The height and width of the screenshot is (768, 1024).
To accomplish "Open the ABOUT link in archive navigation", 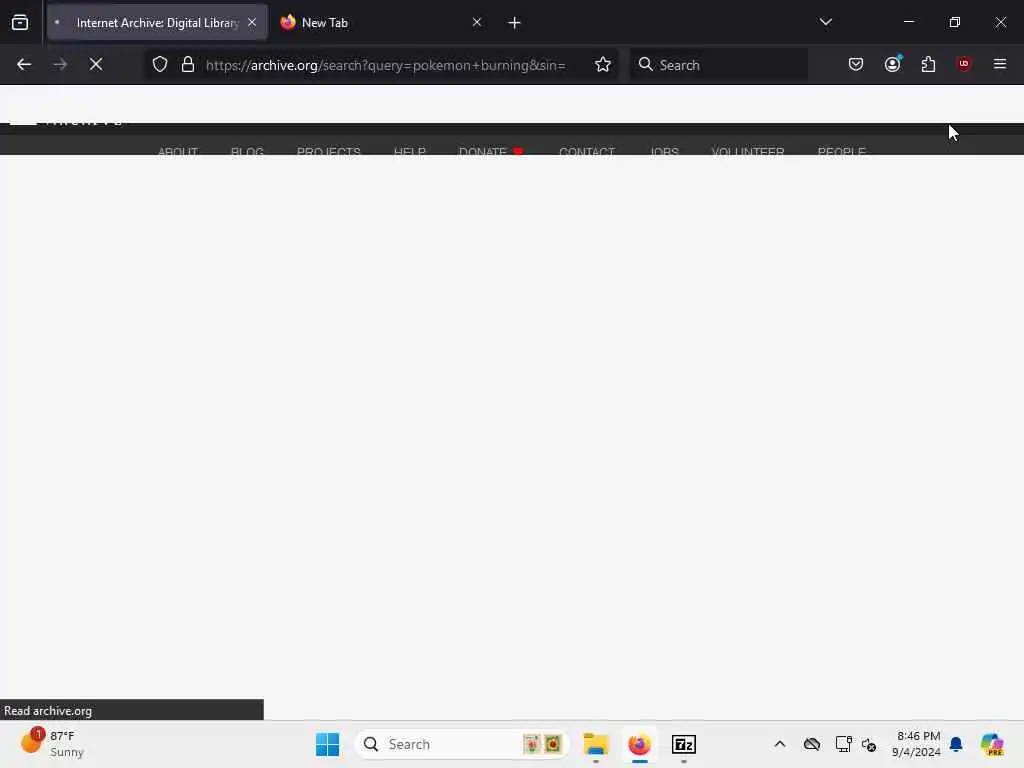I will pyautogui.click(x=178, y=151).
